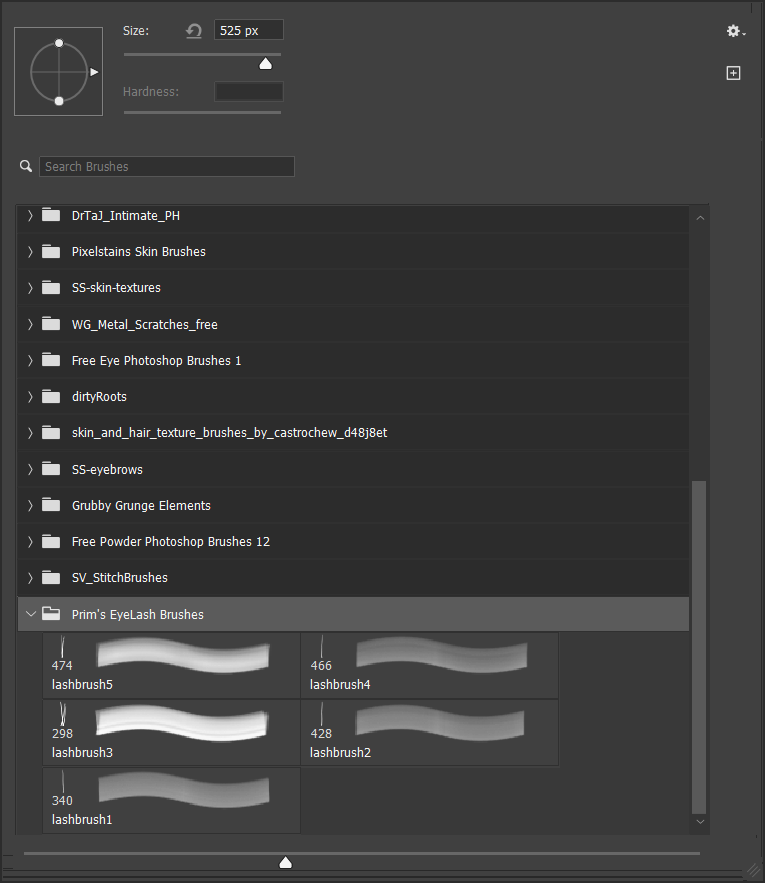Select the lashbrush5 brush preset
The width and height of the screenshot is (765, 883).
pyautogui.click(x=171, y=665)
